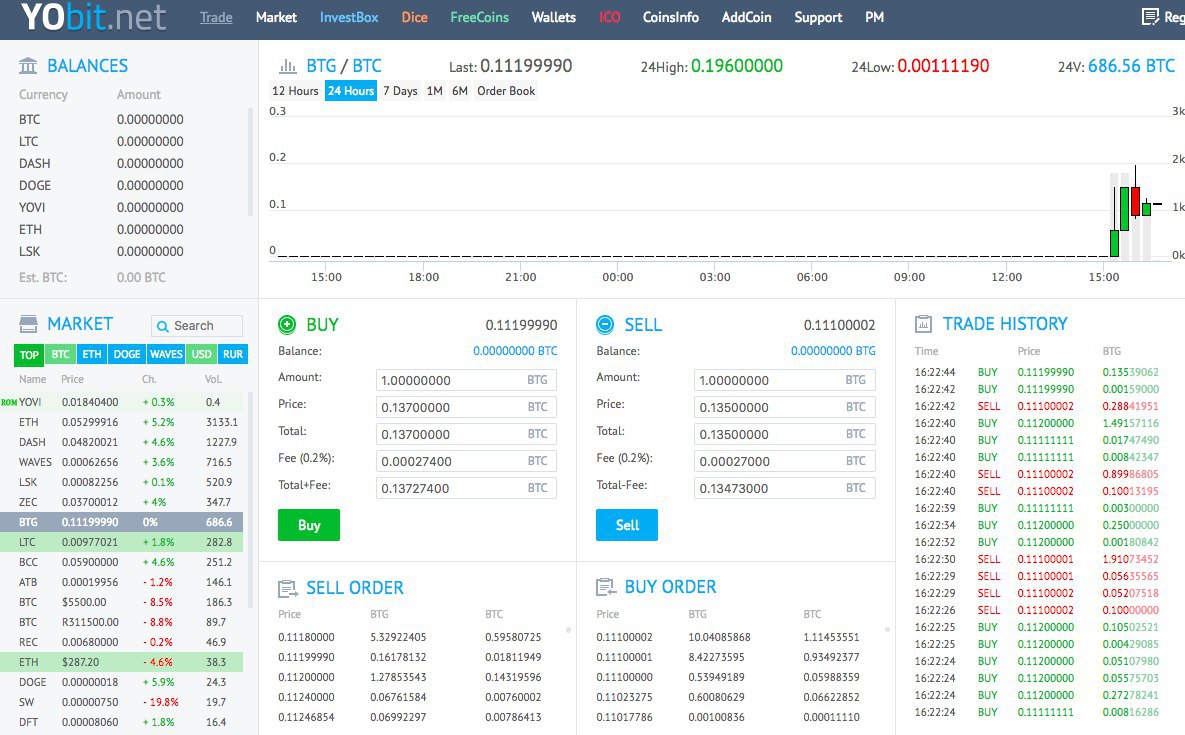Click the Market Vol. column header
Image resolution: width=1185 pixels, height=735 pixels.
click(x=213, y=379)
